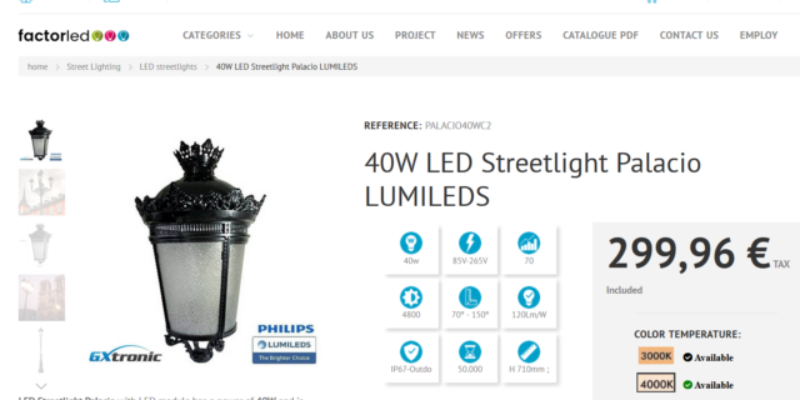Show more thumbnails with down chevron
This screenshot has height=400, width=800.
pos(41,386)
